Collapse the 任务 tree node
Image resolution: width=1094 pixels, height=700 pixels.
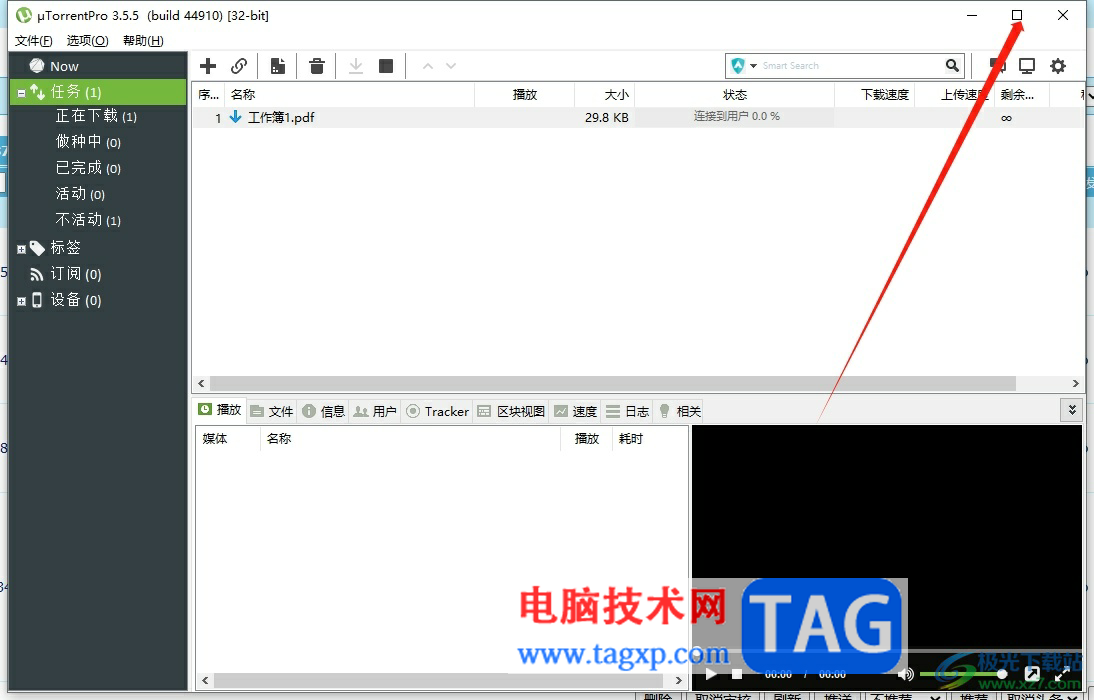pyautogui.click(x=21, y=93)
